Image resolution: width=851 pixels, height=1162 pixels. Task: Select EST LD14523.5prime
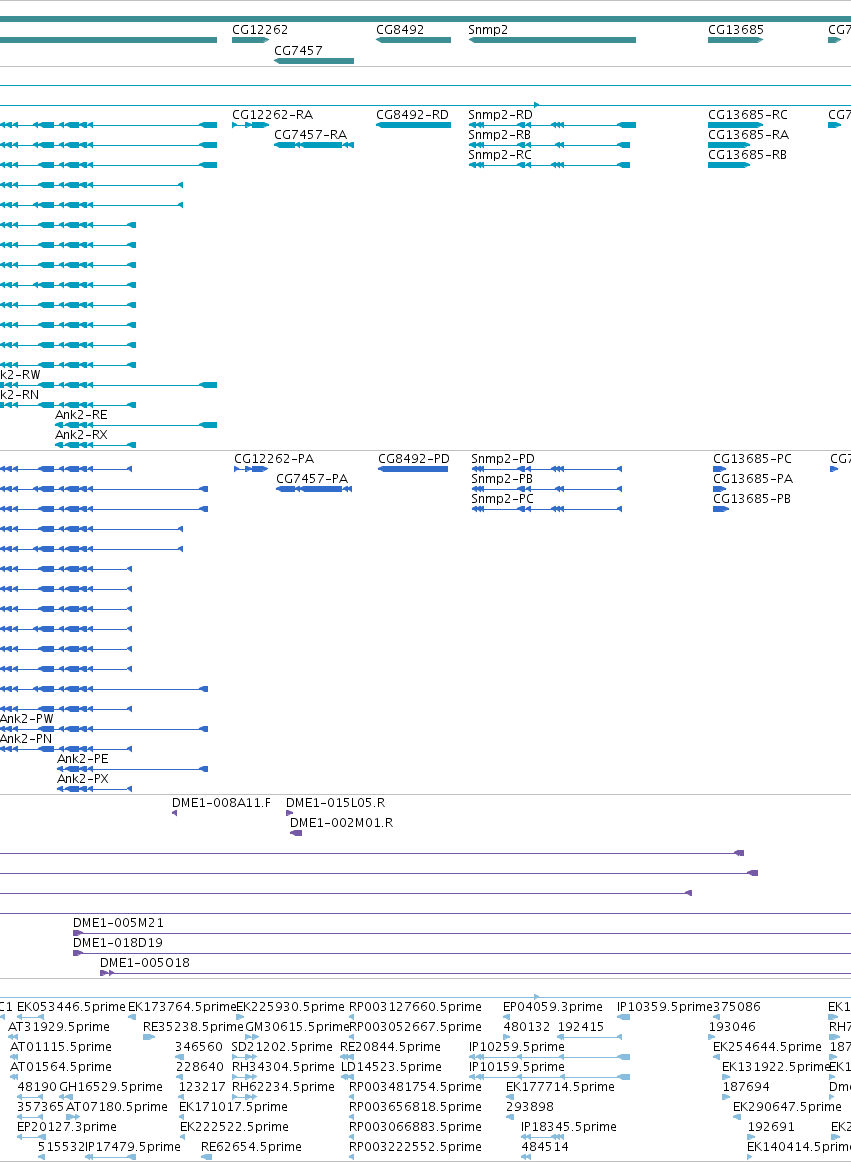pos(390,1066)
